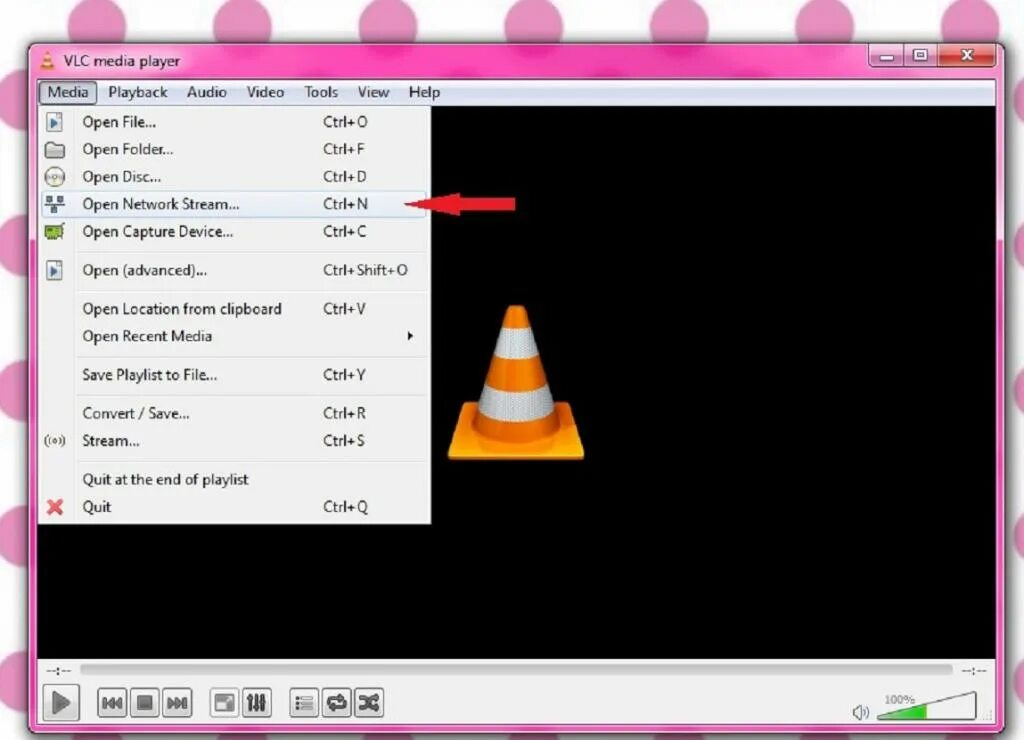Toggle shuffle random icon
The height and width of the screenshot is (740, 1024).
coord(368,703)
